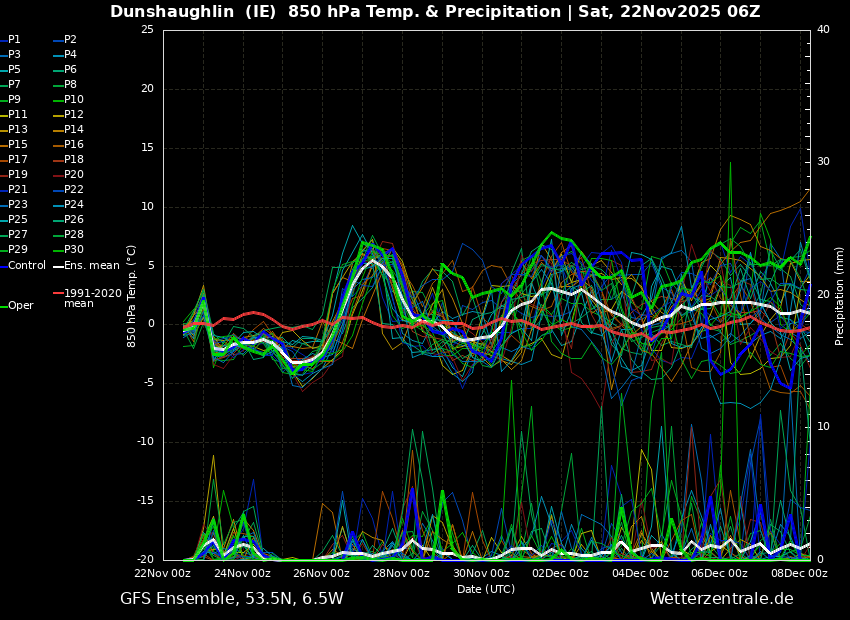Click the 40 precipitation axis value
This screenshot has height=620, width=850.
coord(823,30)
